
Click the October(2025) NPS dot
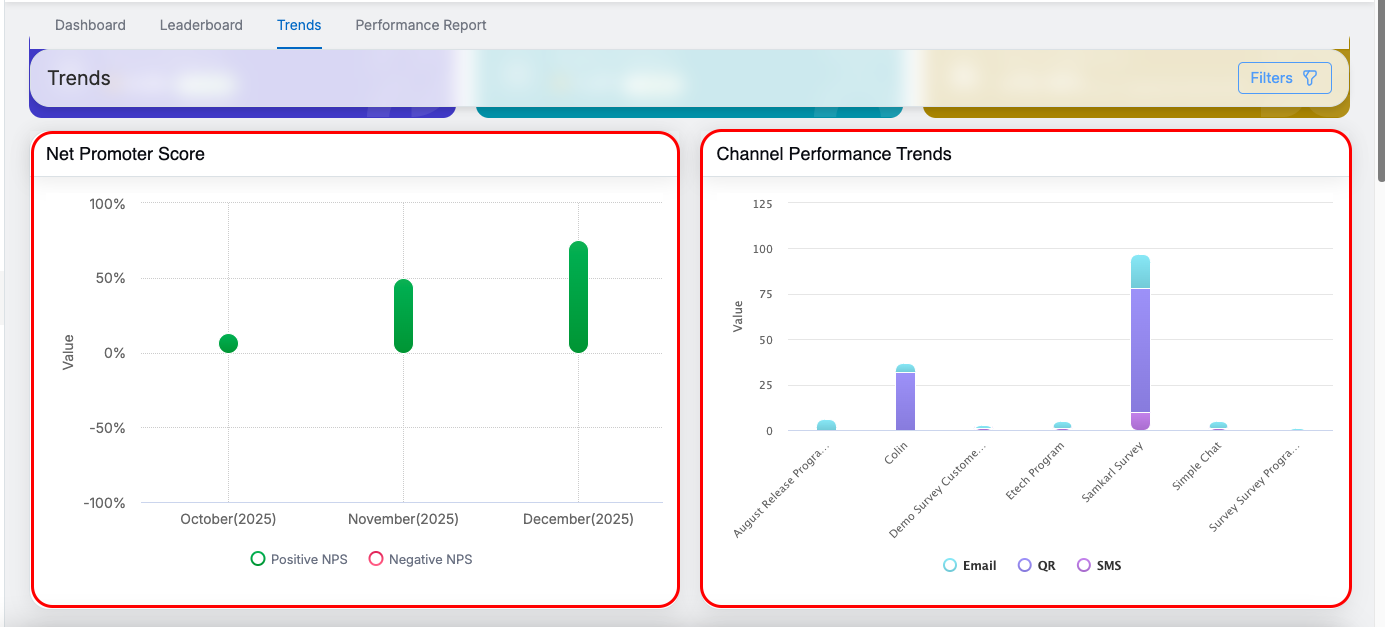[228, 343]
